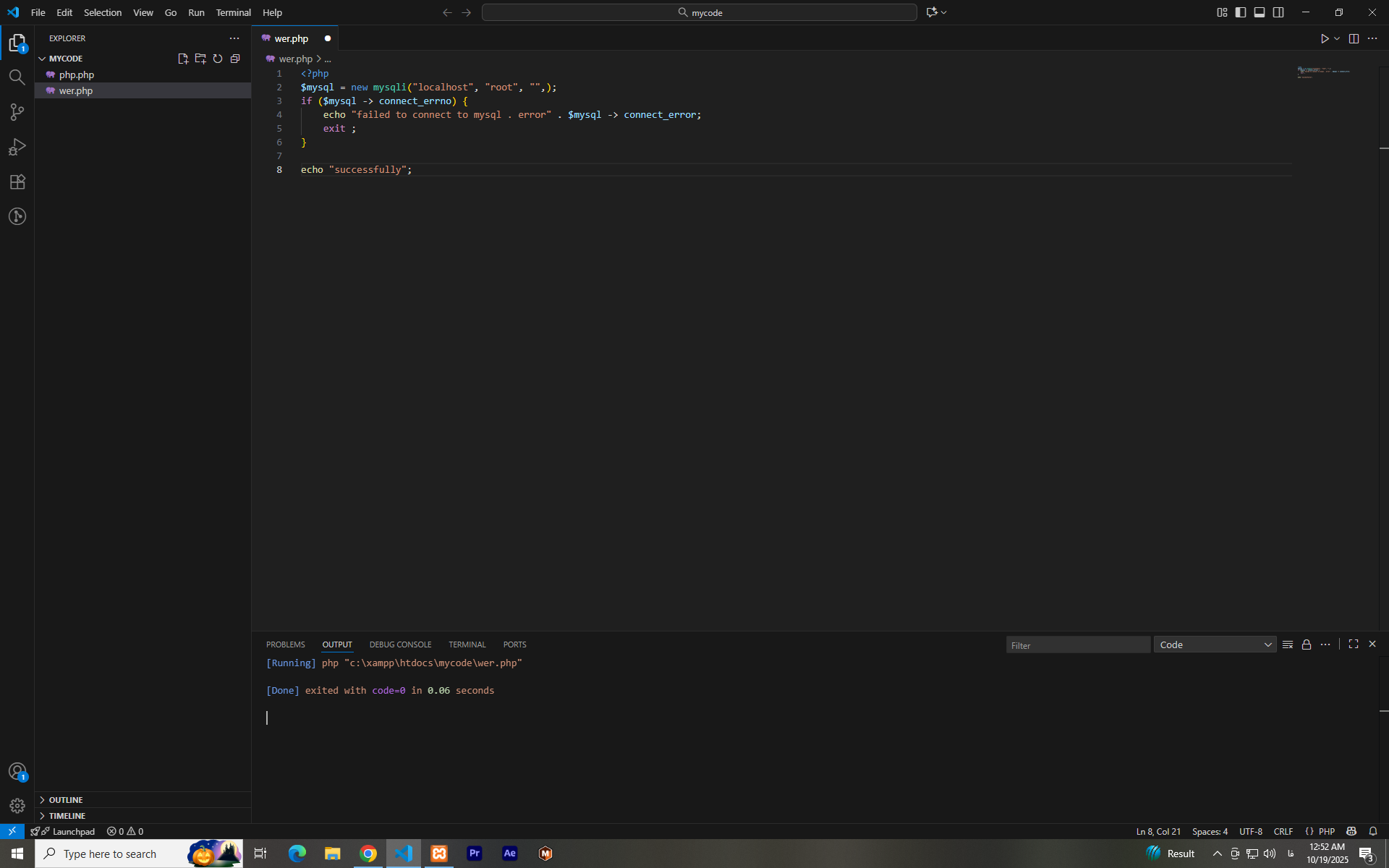The height and width of the screenshot is (868, 1389).
Task: Toggle output auto-scroll lock
Action: pyautogui.click(x=1307, y=644)
